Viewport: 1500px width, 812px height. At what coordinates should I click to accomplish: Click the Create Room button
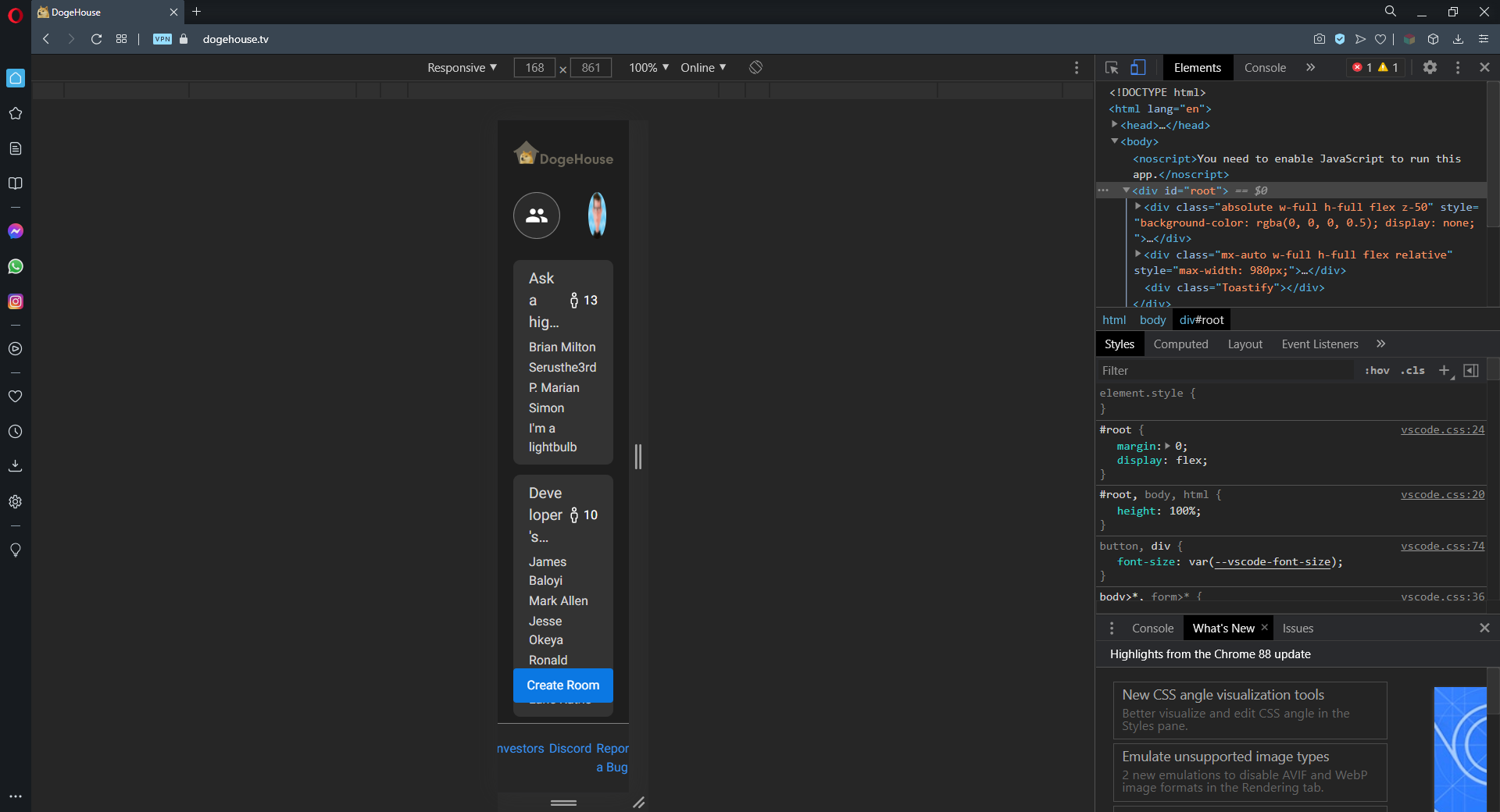pos(562,686)
